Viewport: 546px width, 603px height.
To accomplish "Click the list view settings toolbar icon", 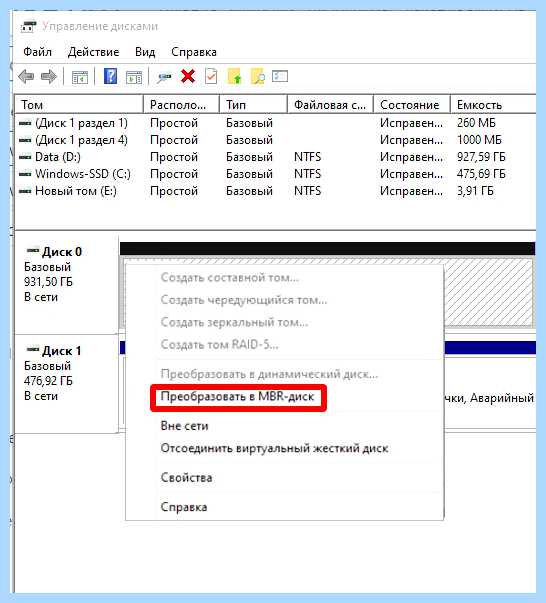I will (280, 76).
